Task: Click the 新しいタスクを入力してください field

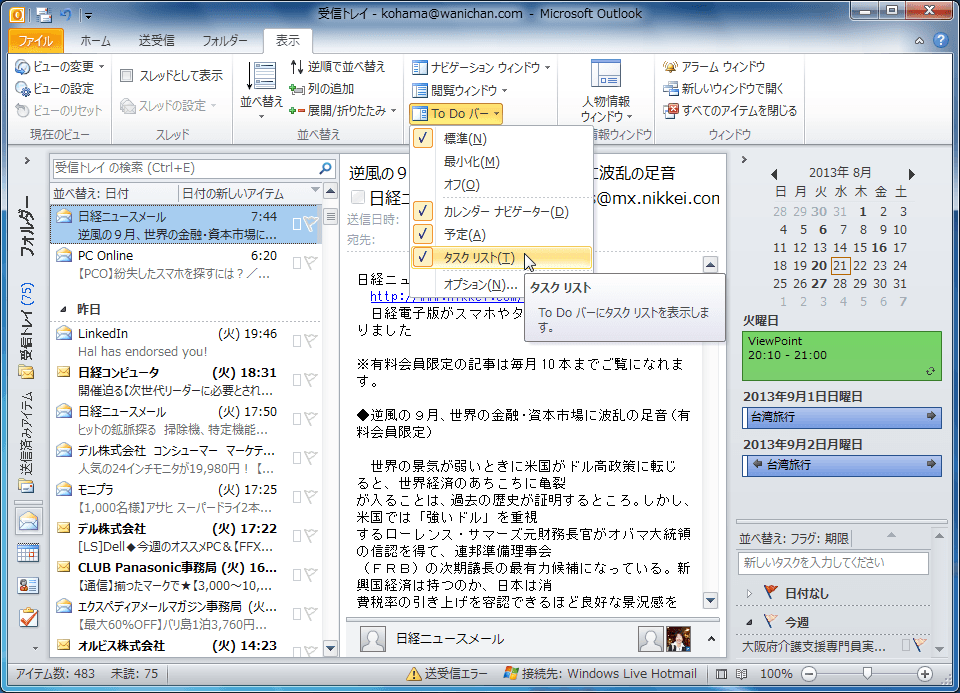Action: [833, 563]
